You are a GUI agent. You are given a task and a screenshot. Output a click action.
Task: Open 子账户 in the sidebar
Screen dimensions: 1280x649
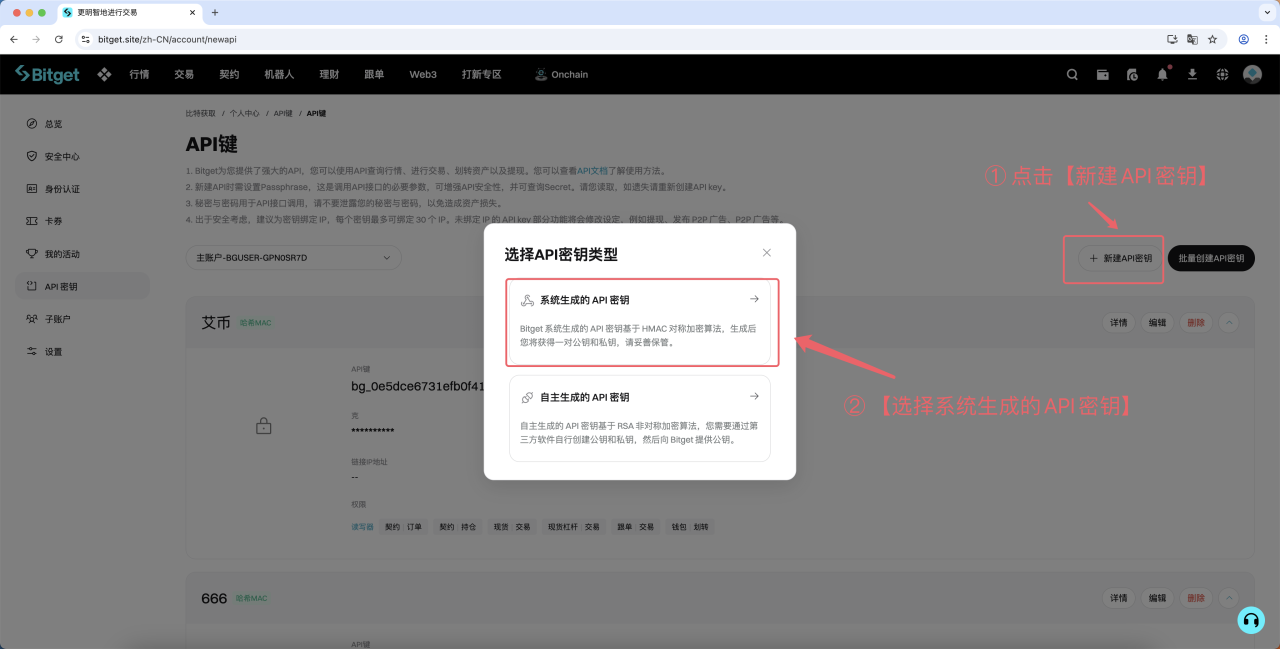[x=82, y=319]
